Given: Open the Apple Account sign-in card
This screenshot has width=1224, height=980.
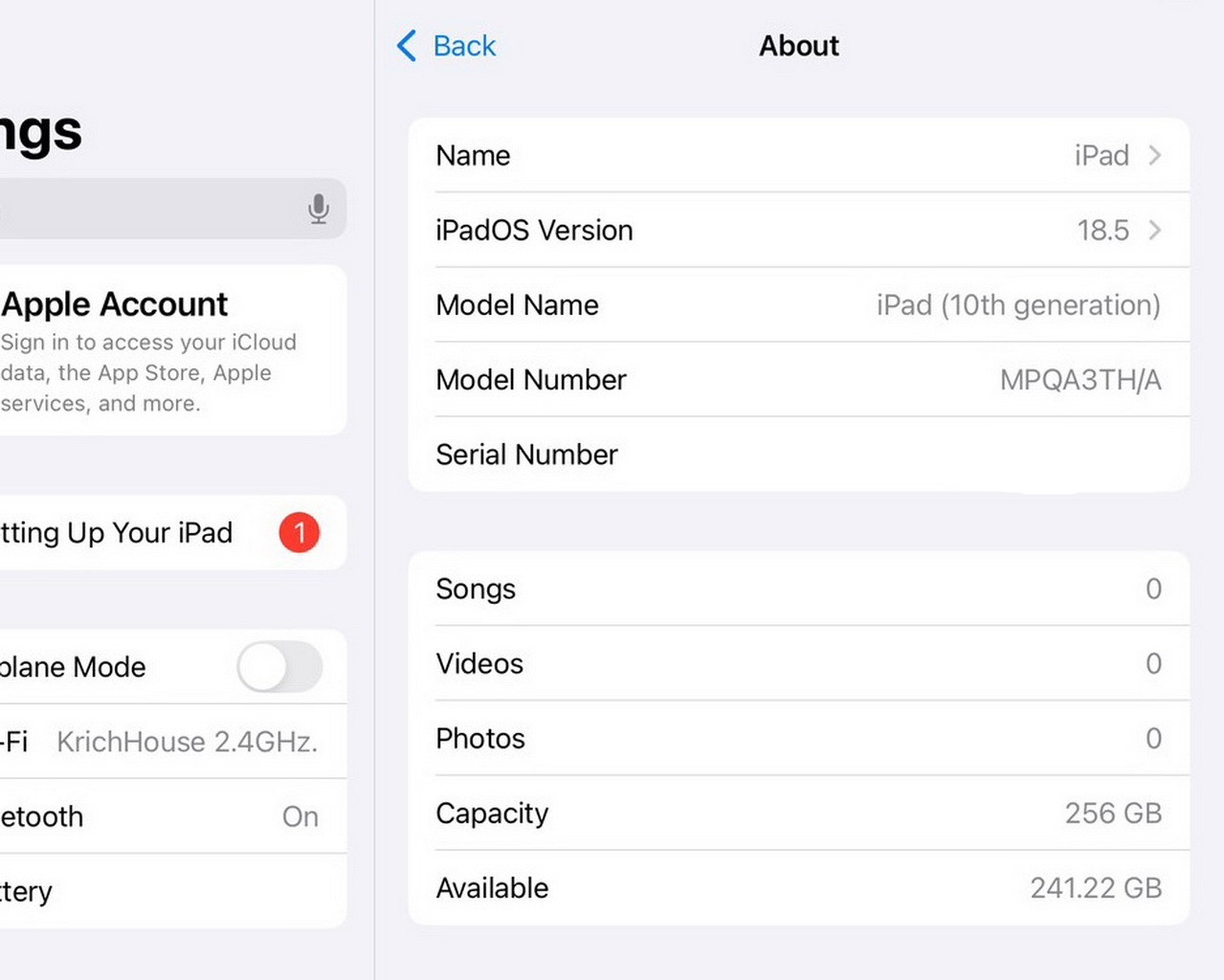Looking at the screenshot, I should (173, 350).
